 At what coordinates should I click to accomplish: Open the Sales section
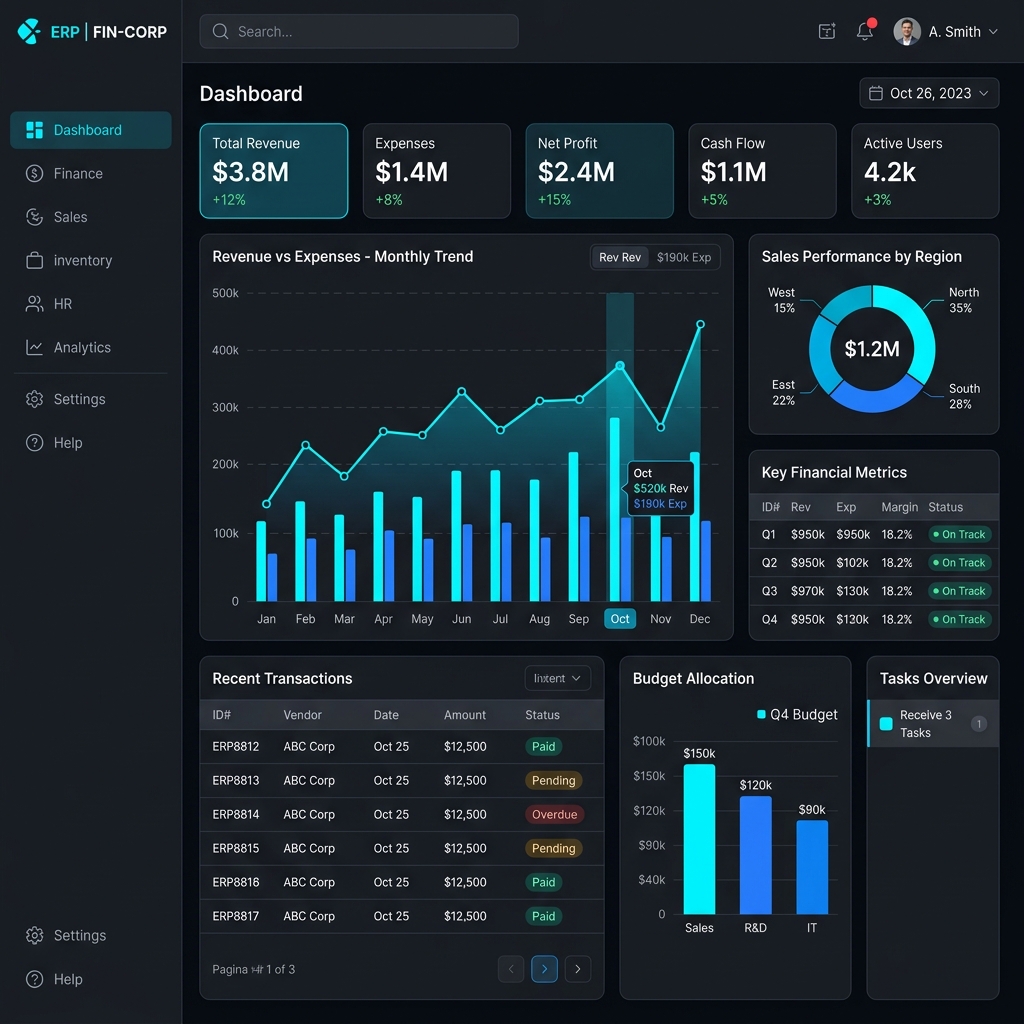click(91, 217)
